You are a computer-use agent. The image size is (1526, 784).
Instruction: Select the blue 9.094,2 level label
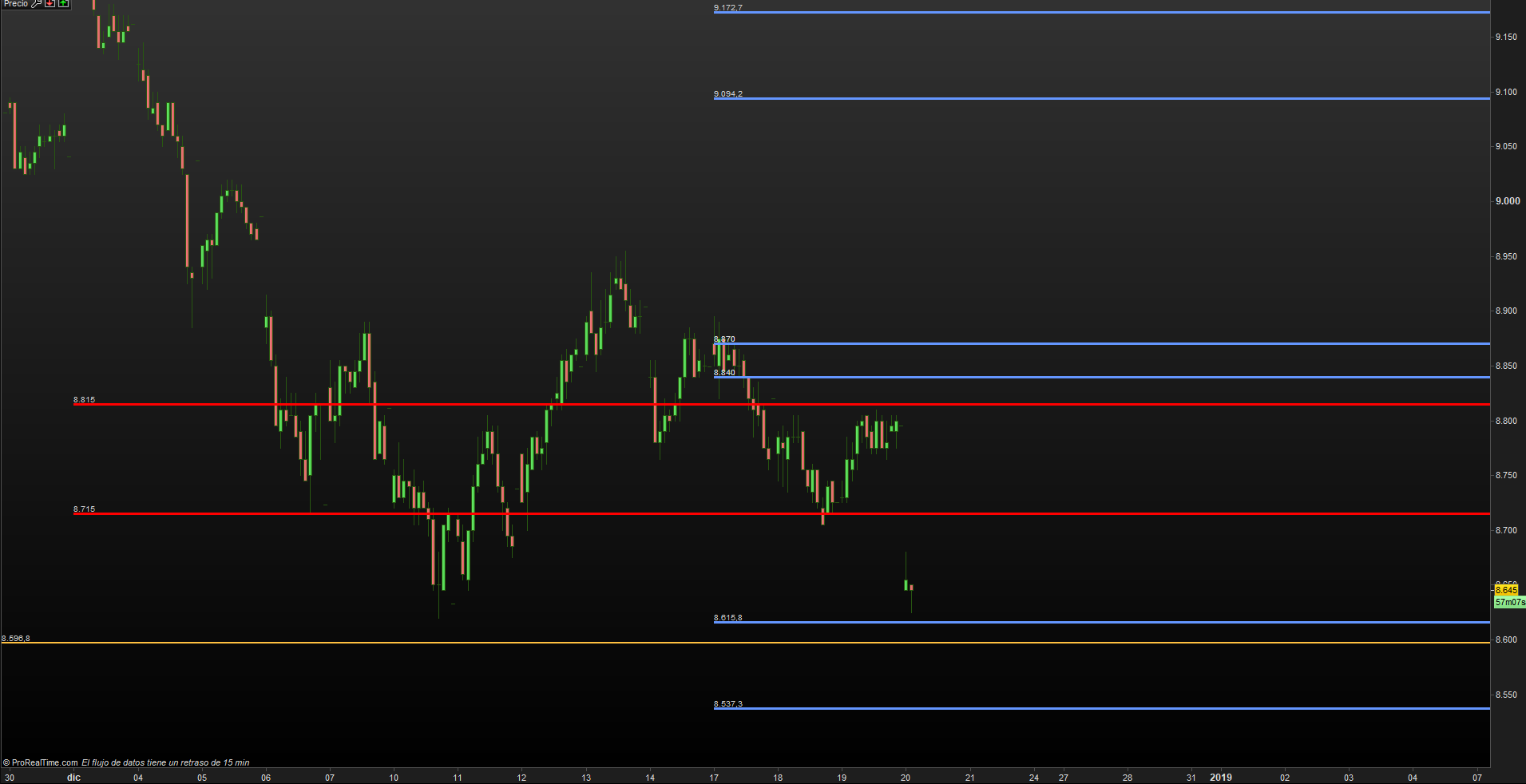(727, 94)
